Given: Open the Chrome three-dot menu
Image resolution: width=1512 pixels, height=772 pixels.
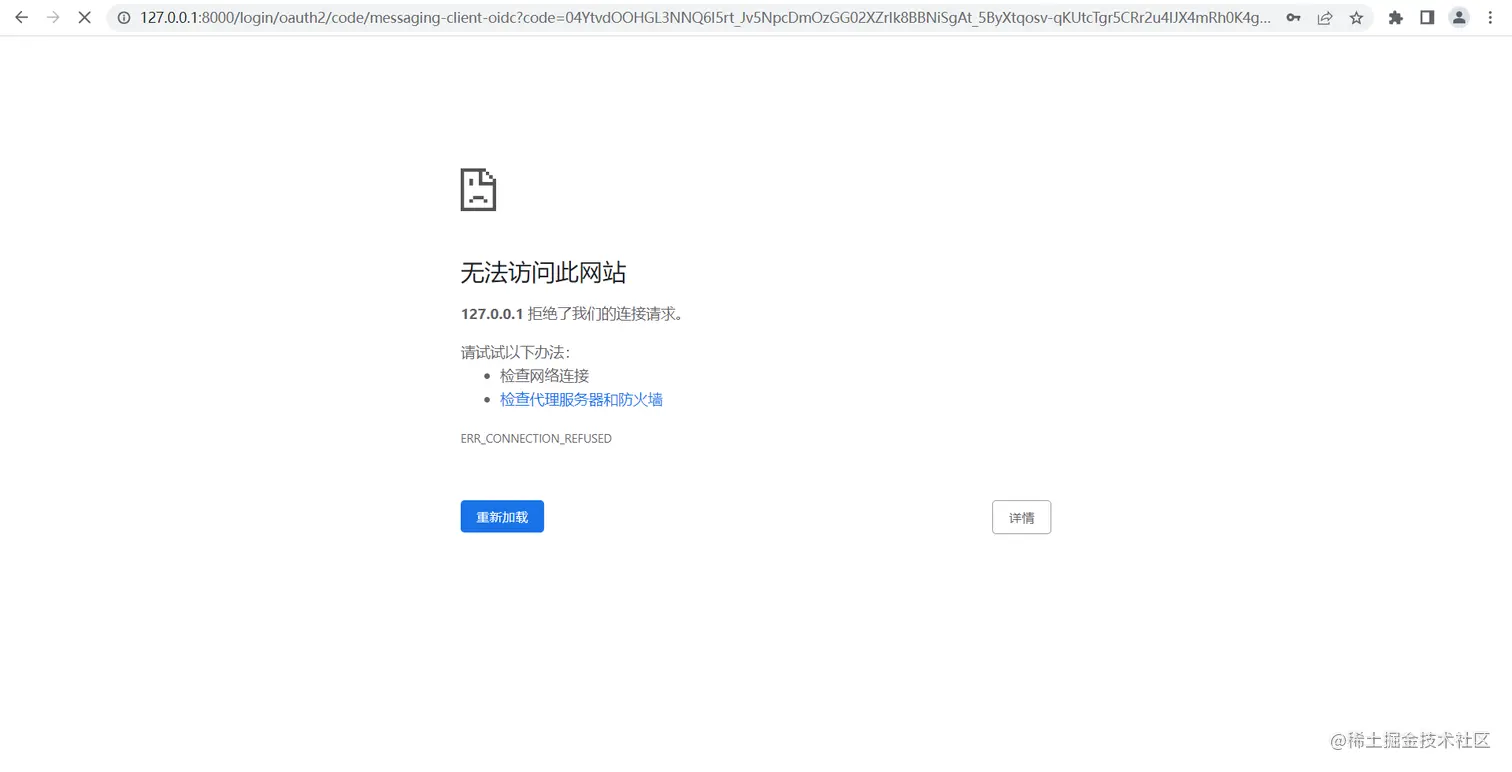Looking at the screenshot, I should pyautogui.click(x=1490, y=17).
